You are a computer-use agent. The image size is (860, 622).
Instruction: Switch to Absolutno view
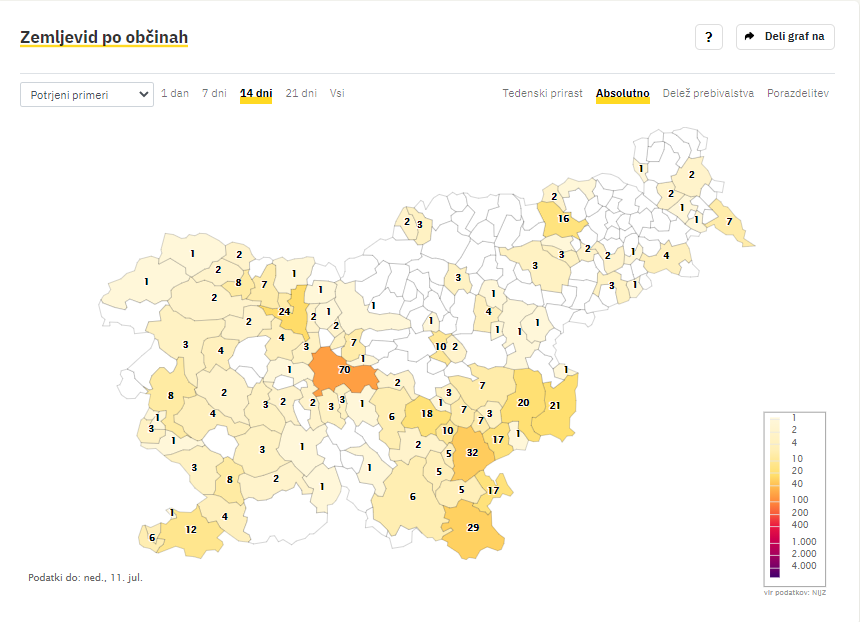coord(623,93)
